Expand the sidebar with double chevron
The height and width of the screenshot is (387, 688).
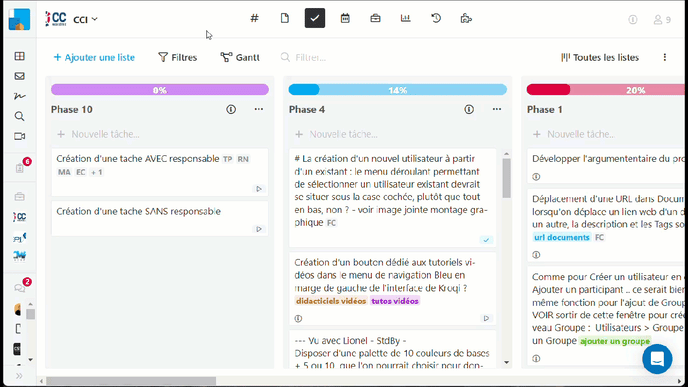19,376
